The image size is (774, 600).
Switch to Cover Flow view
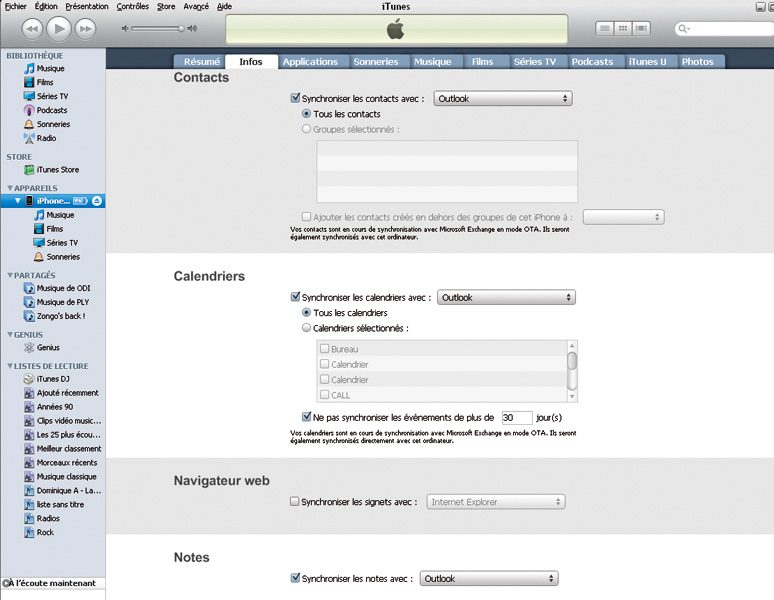(641, 29)
